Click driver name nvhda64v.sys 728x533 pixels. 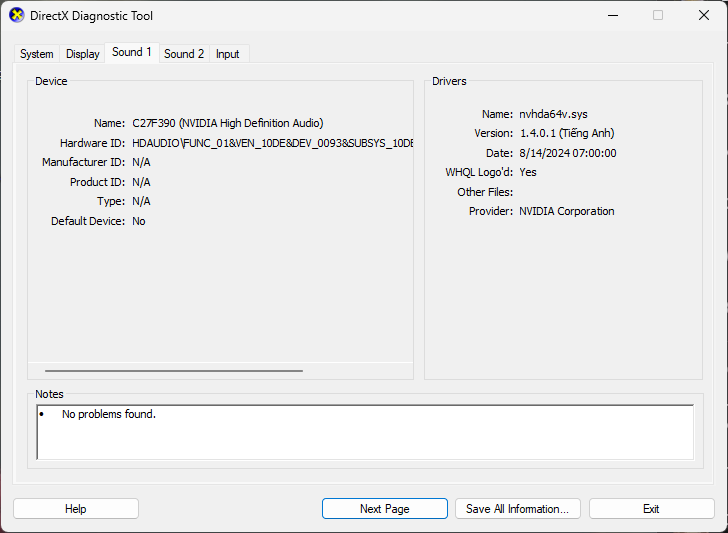(x=553, y=114)
